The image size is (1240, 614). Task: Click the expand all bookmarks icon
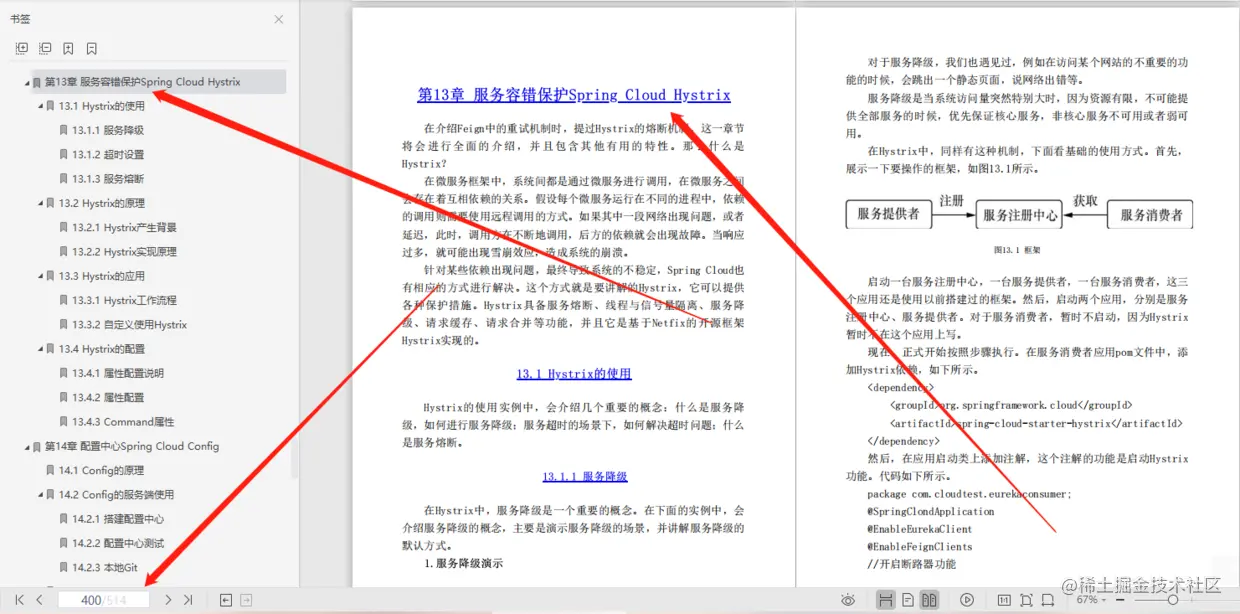click(x=22, y=48)
